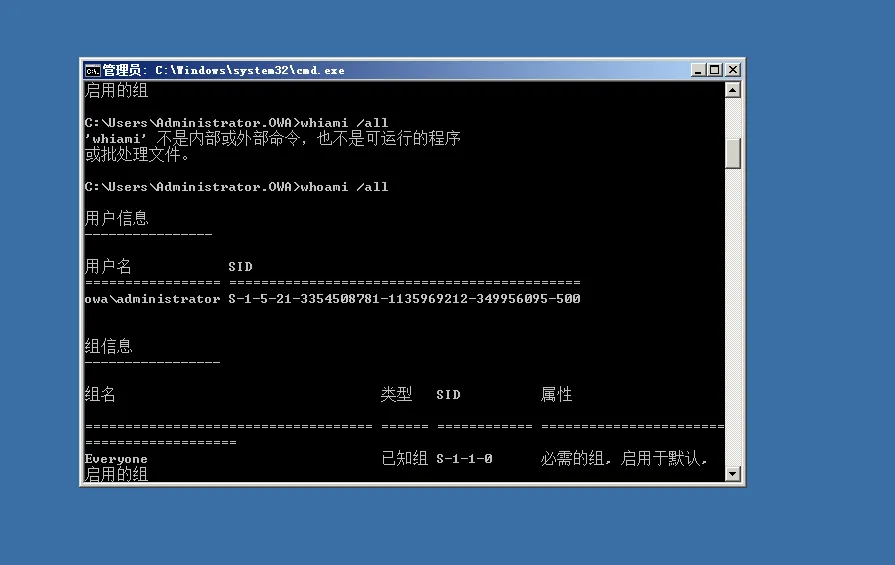This screenshot has height=565, width=895.
Task: Click the 类型 column header
Action: tap(396, 395)
